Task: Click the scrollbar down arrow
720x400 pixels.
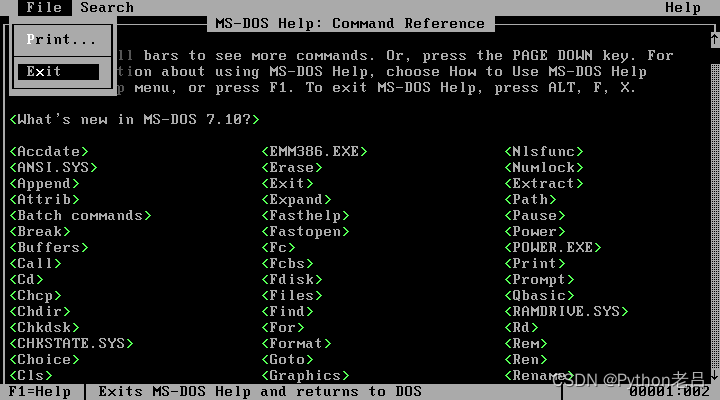Action: point(714,376)
